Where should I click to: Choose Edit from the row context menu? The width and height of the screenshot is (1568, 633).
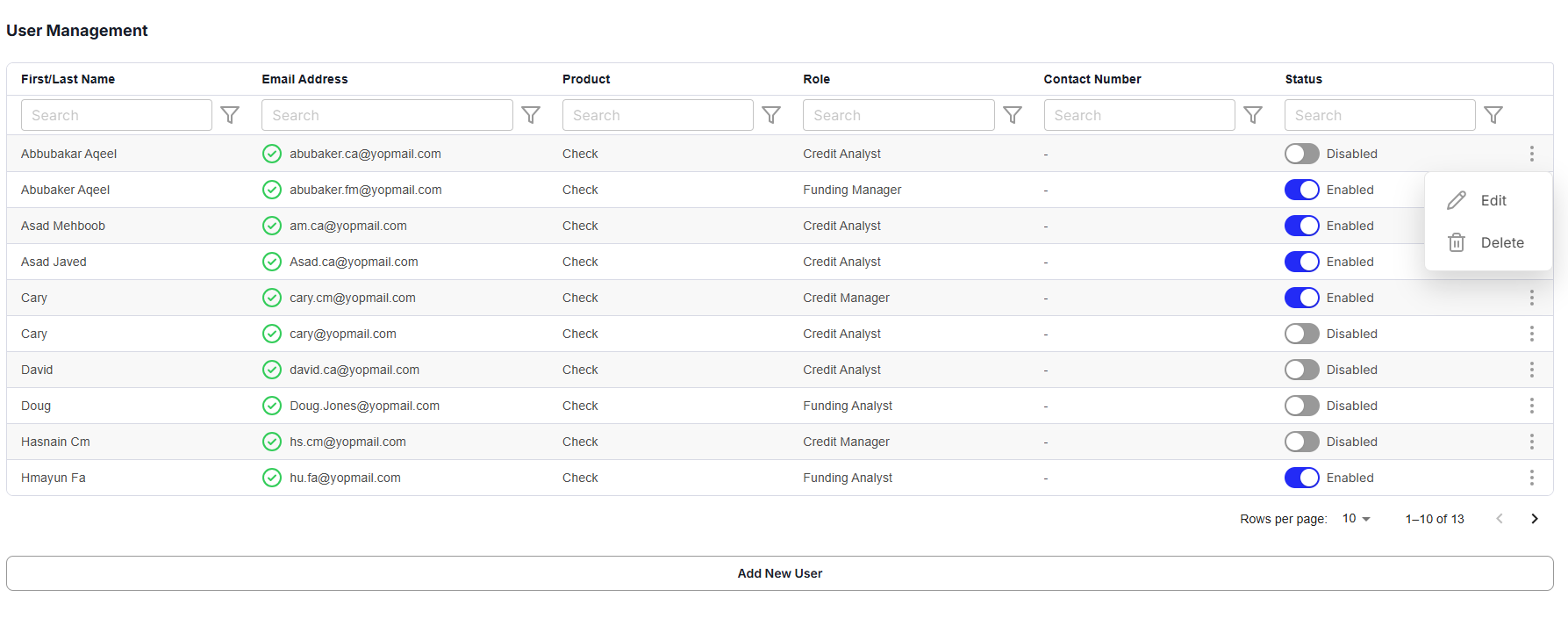click(1488, 200)
